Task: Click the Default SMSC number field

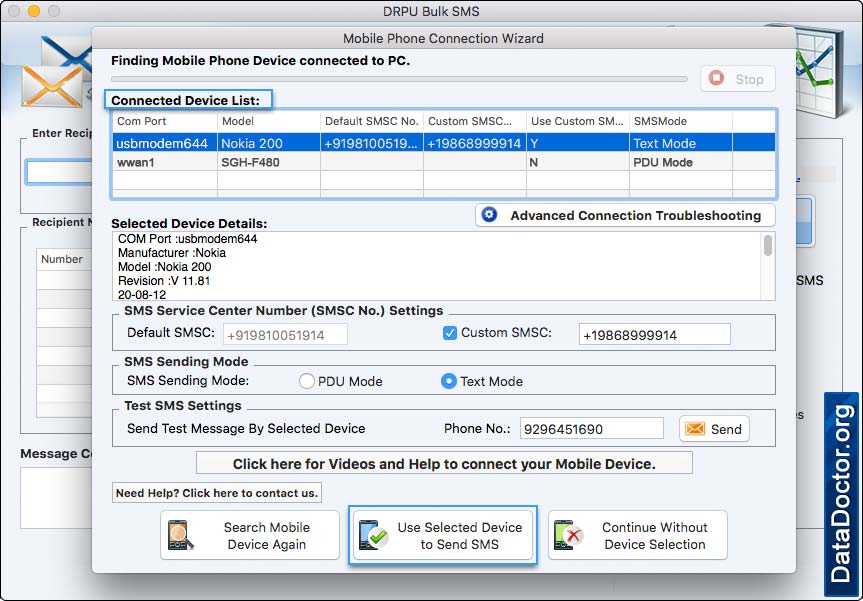Action: pos(285,335)
